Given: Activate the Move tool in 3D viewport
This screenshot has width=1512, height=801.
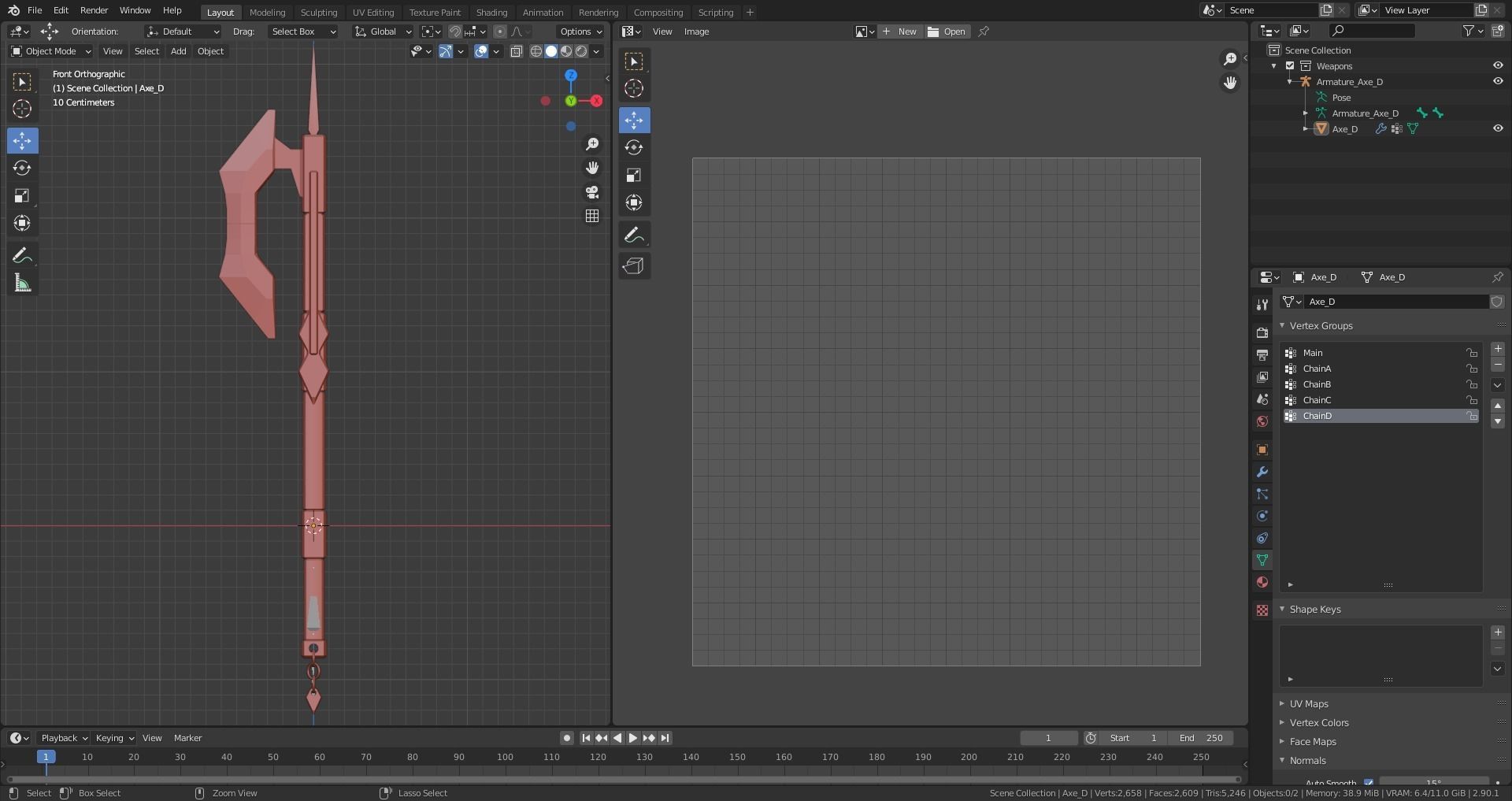Looking at the screenshot, I should [22, 140].
